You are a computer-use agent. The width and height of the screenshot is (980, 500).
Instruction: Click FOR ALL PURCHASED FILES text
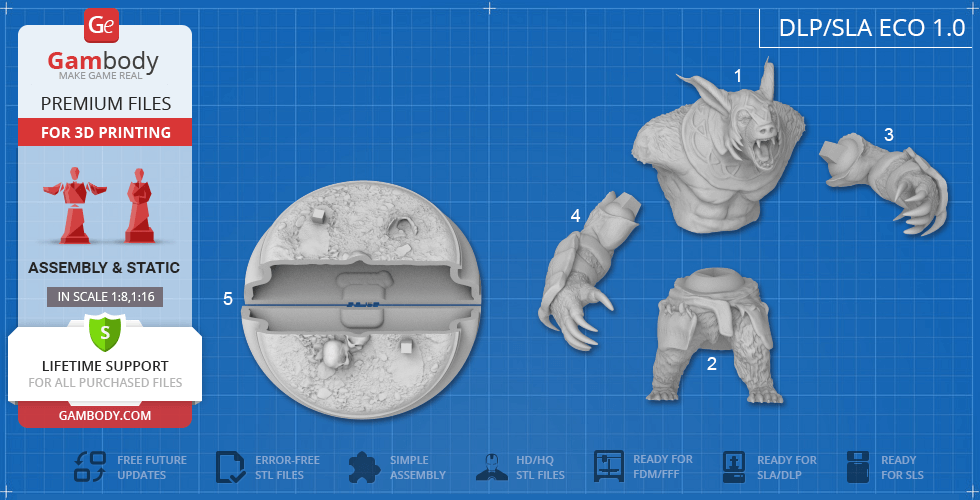105,382
